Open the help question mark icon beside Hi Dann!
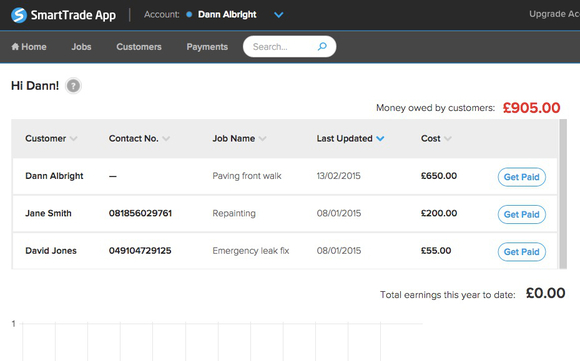Screen dimensions: 580x361 (x=73, y=86)
